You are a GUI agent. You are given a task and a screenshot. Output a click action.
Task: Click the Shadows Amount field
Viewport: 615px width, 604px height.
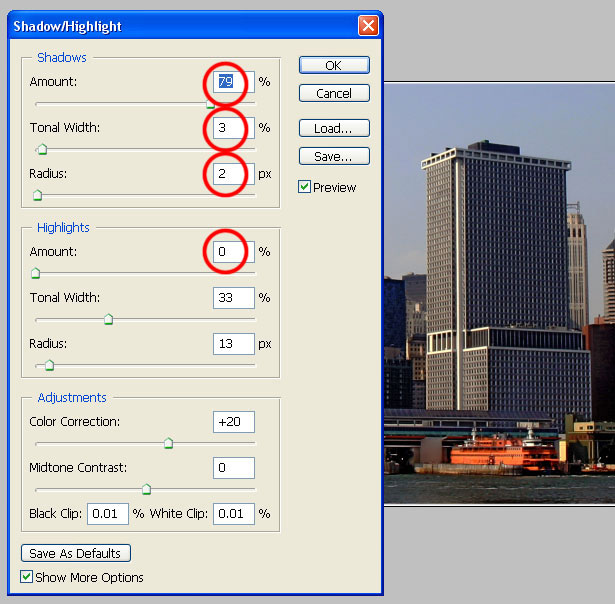click(x=234, y=82)
